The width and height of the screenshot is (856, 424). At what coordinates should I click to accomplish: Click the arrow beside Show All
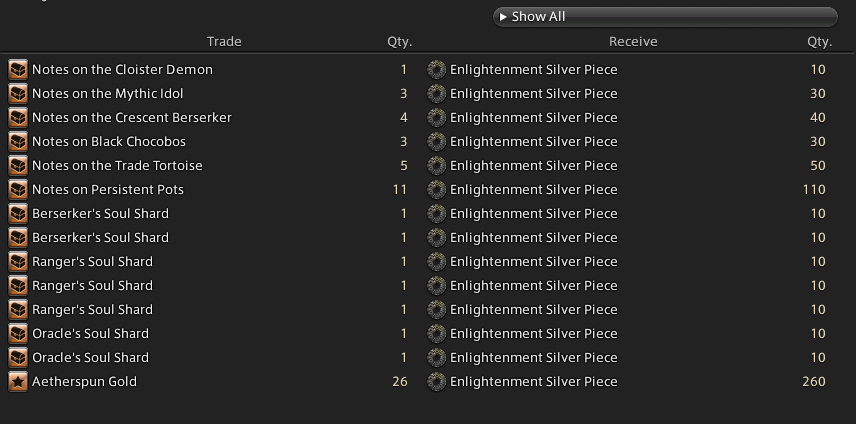(x=503, y=17)
